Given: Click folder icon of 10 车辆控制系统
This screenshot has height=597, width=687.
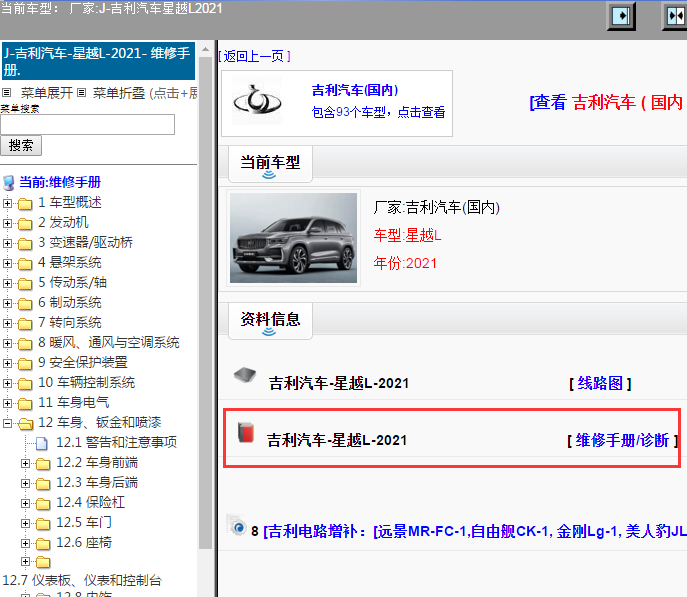Looking at the screenshot, I should click(x=25, y=384).
